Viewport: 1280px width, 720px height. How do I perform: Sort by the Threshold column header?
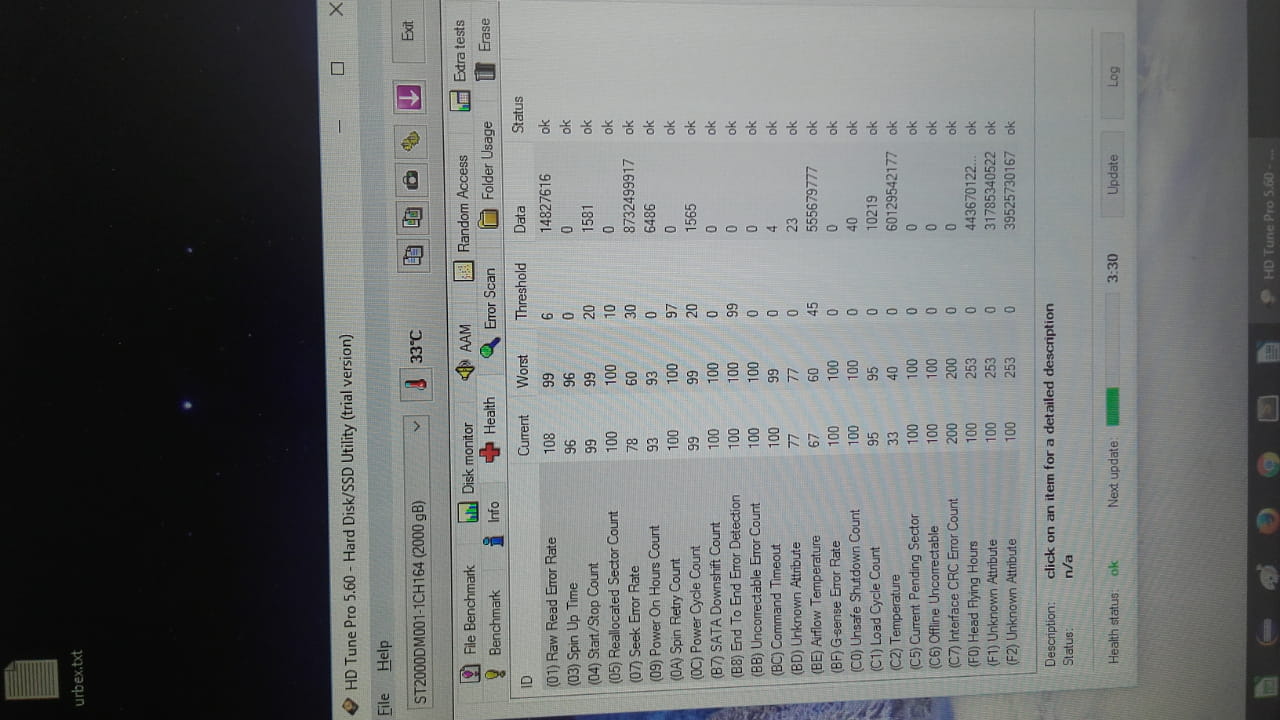[x=521, y=291]
